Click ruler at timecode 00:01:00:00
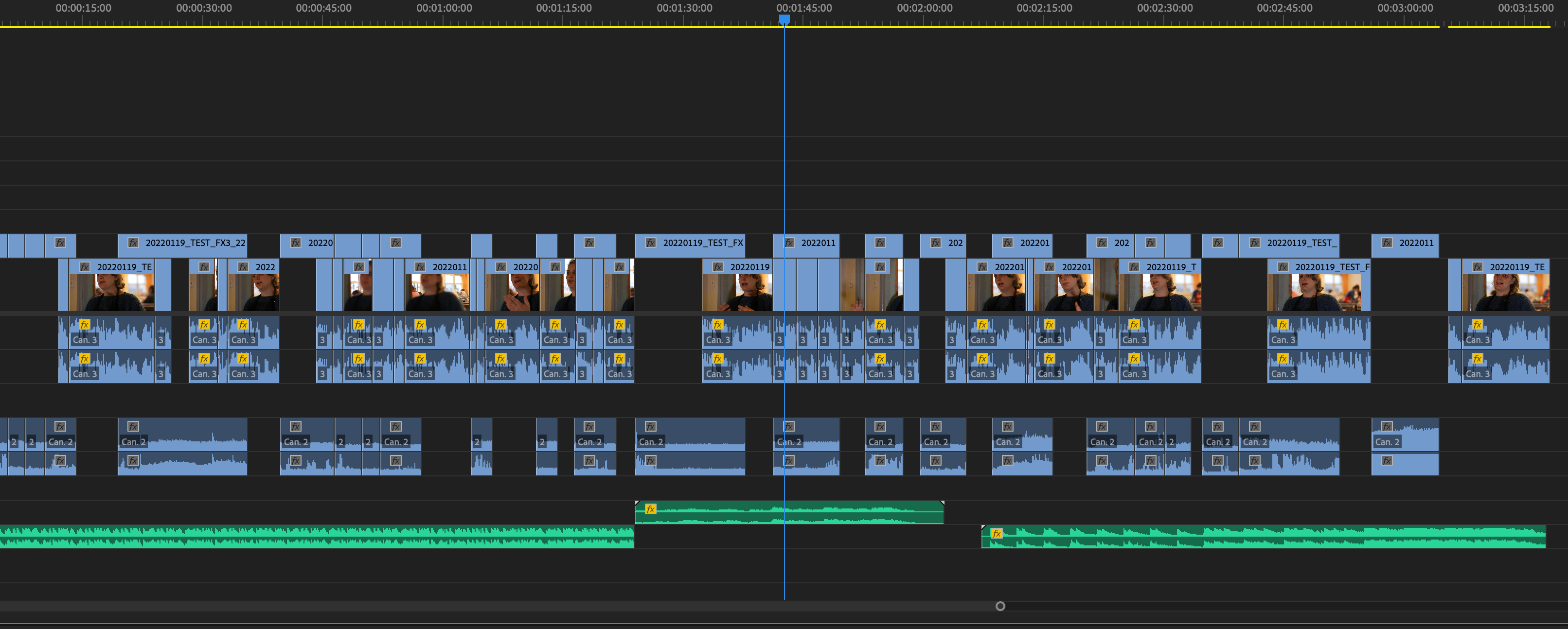 pyautogui.click(x=445, y=8)
